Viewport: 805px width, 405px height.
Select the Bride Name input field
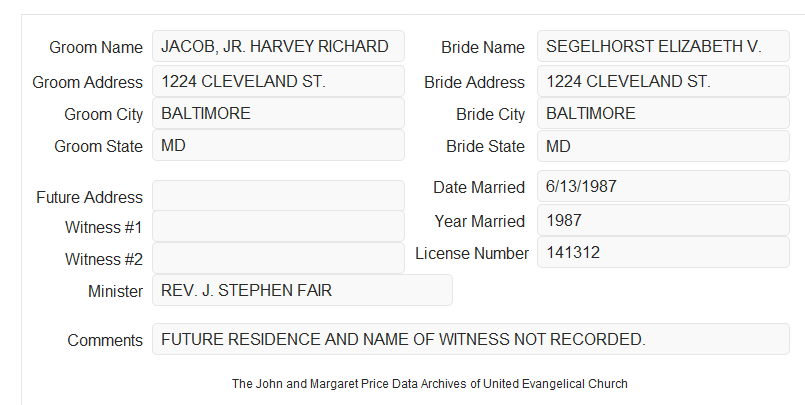tap(663, 46)
